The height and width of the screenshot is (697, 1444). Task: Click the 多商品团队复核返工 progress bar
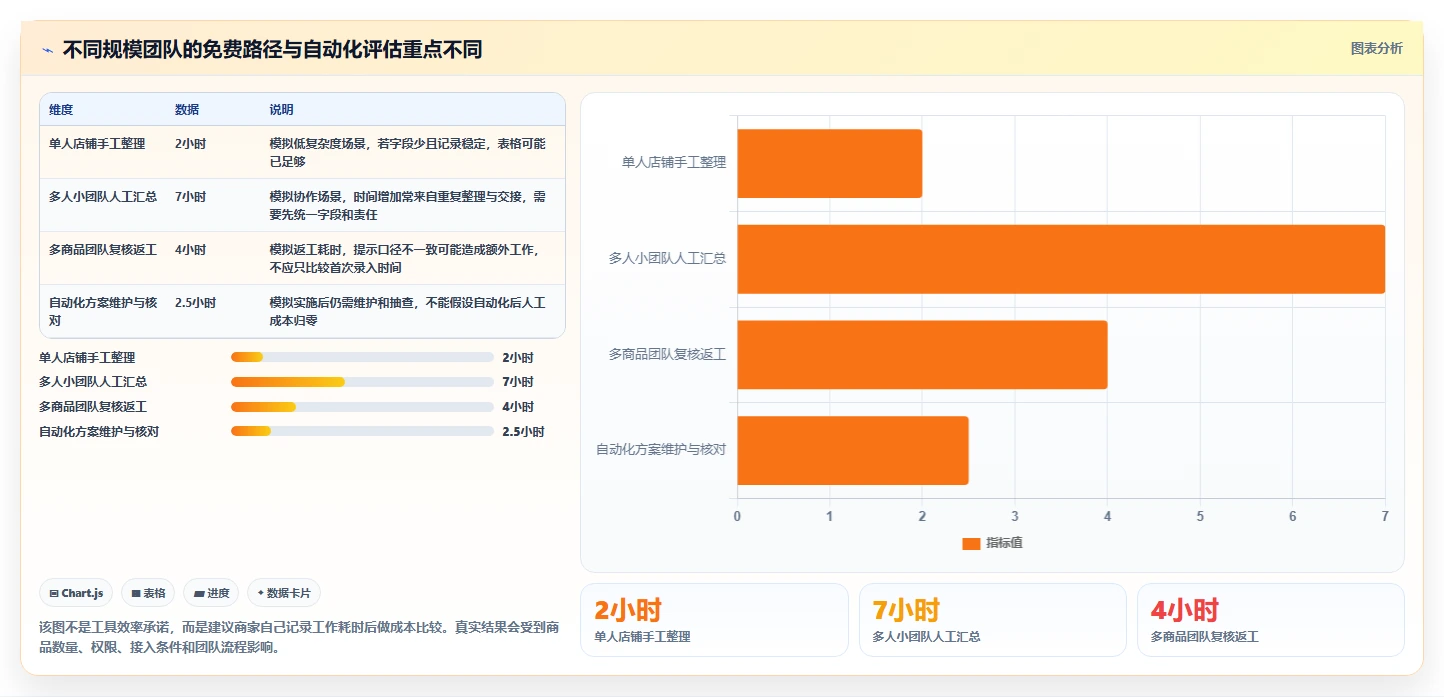[x=362, y=407]
